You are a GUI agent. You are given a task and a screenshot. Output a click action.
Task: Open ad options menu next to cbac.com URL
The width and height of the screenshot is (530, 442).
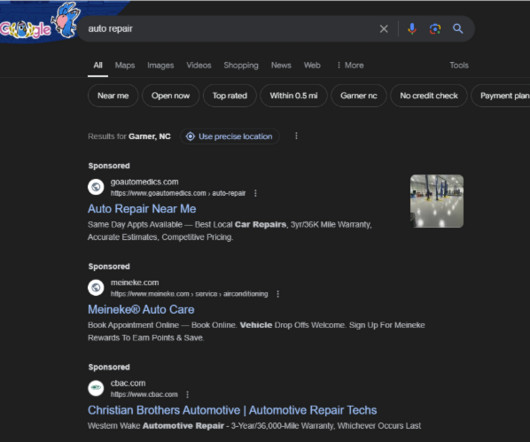[188, 394]
